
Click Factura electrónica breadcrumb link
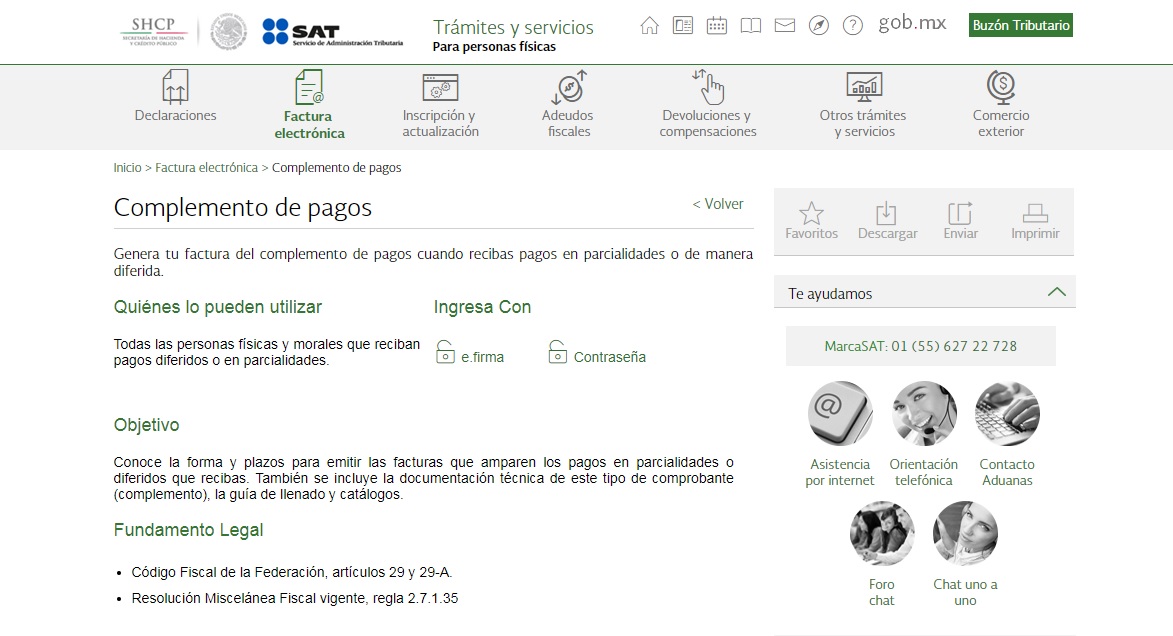click(x=206, y=168)
